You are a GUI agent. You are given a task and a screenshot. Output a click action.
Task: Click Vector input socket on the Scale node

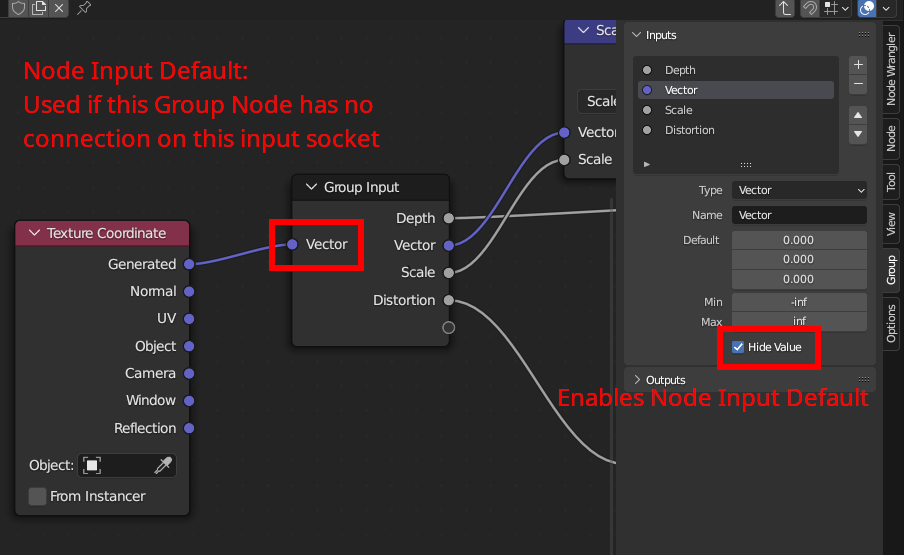pos(564,133)
